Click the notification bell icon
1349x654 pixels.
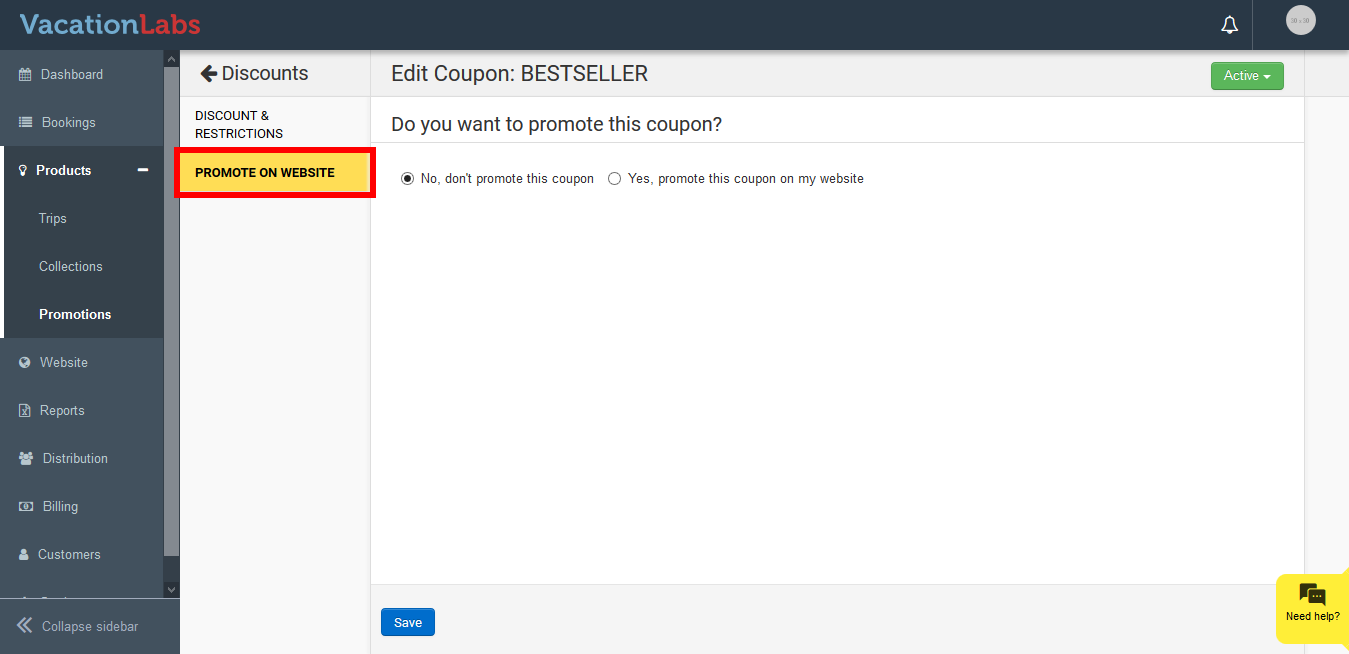(x=1230, y=25)
